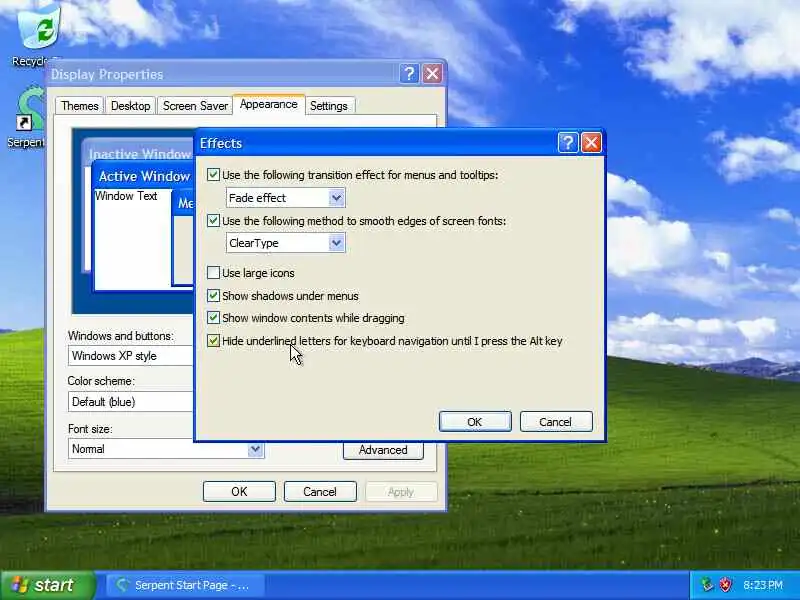Uncheck Show window contents while dragging

click(x=213, y=318)
